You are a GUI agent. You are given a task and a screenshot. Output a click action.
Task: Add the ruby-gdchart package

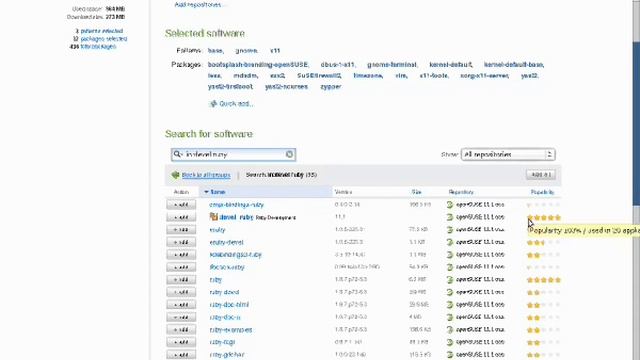coord(181,355)
